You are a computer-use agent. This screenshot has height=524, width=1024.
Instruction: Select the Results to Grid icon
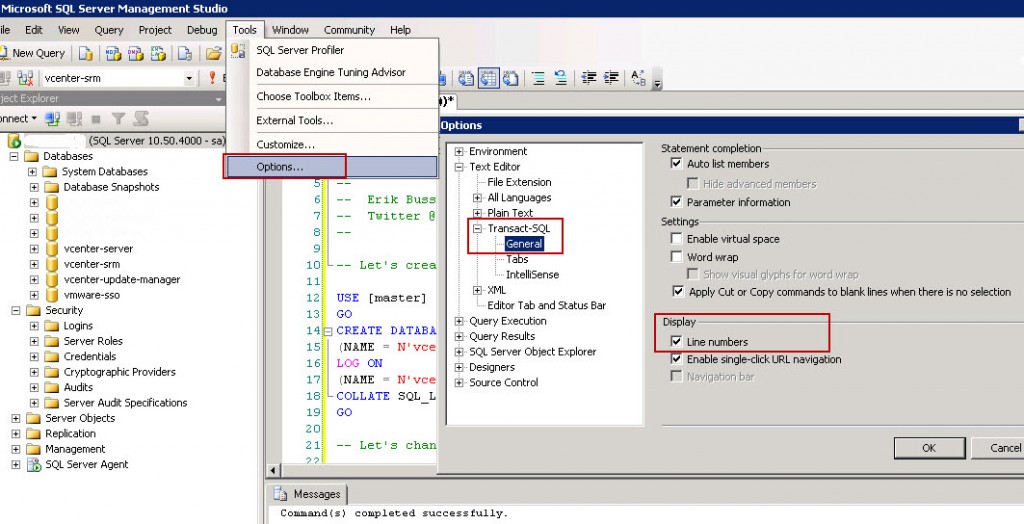click(x=488, y=78)
